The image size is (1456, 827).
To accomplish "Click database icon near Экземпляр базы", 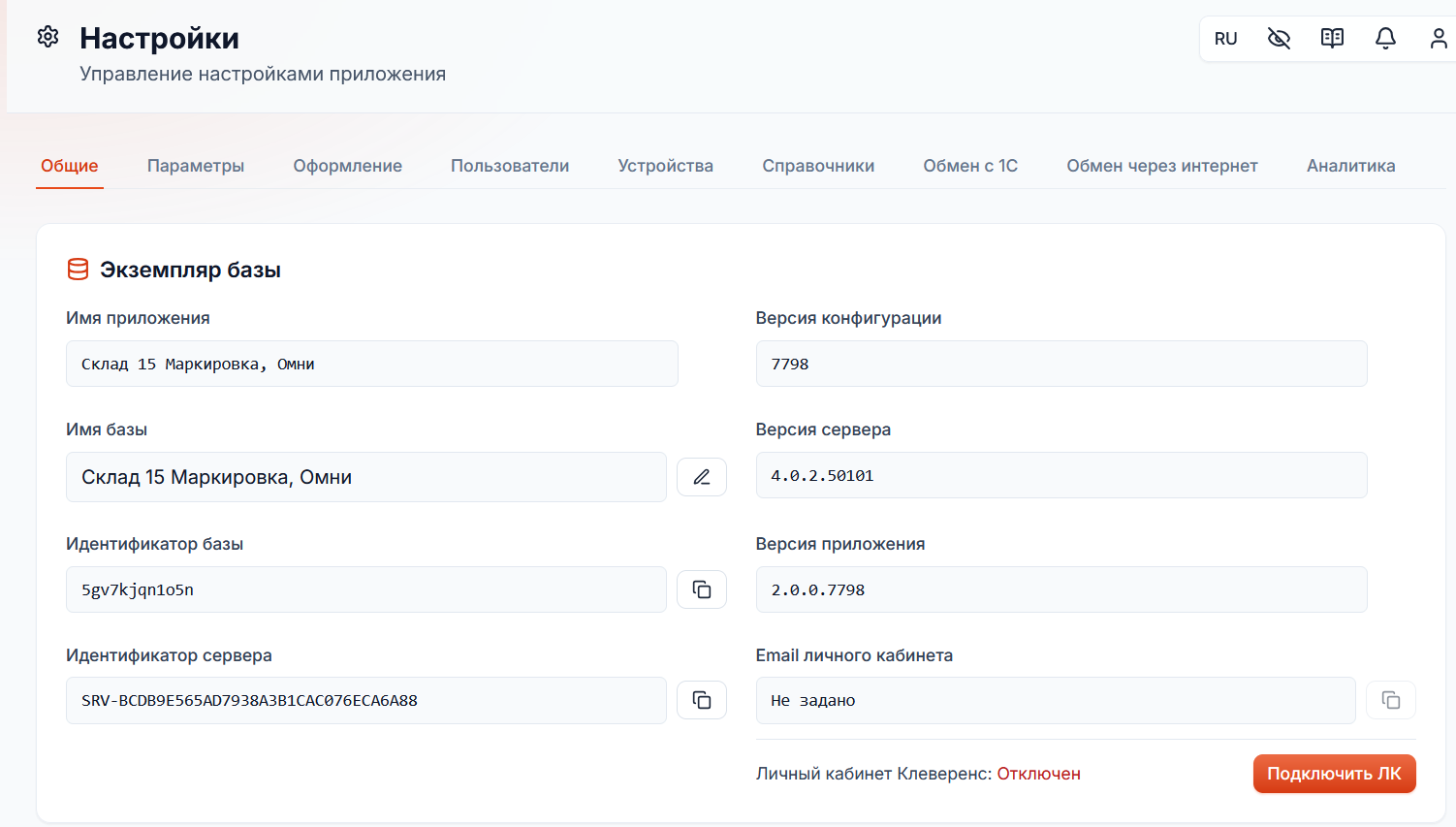I will pyautogui.click(x=78, y=270).
